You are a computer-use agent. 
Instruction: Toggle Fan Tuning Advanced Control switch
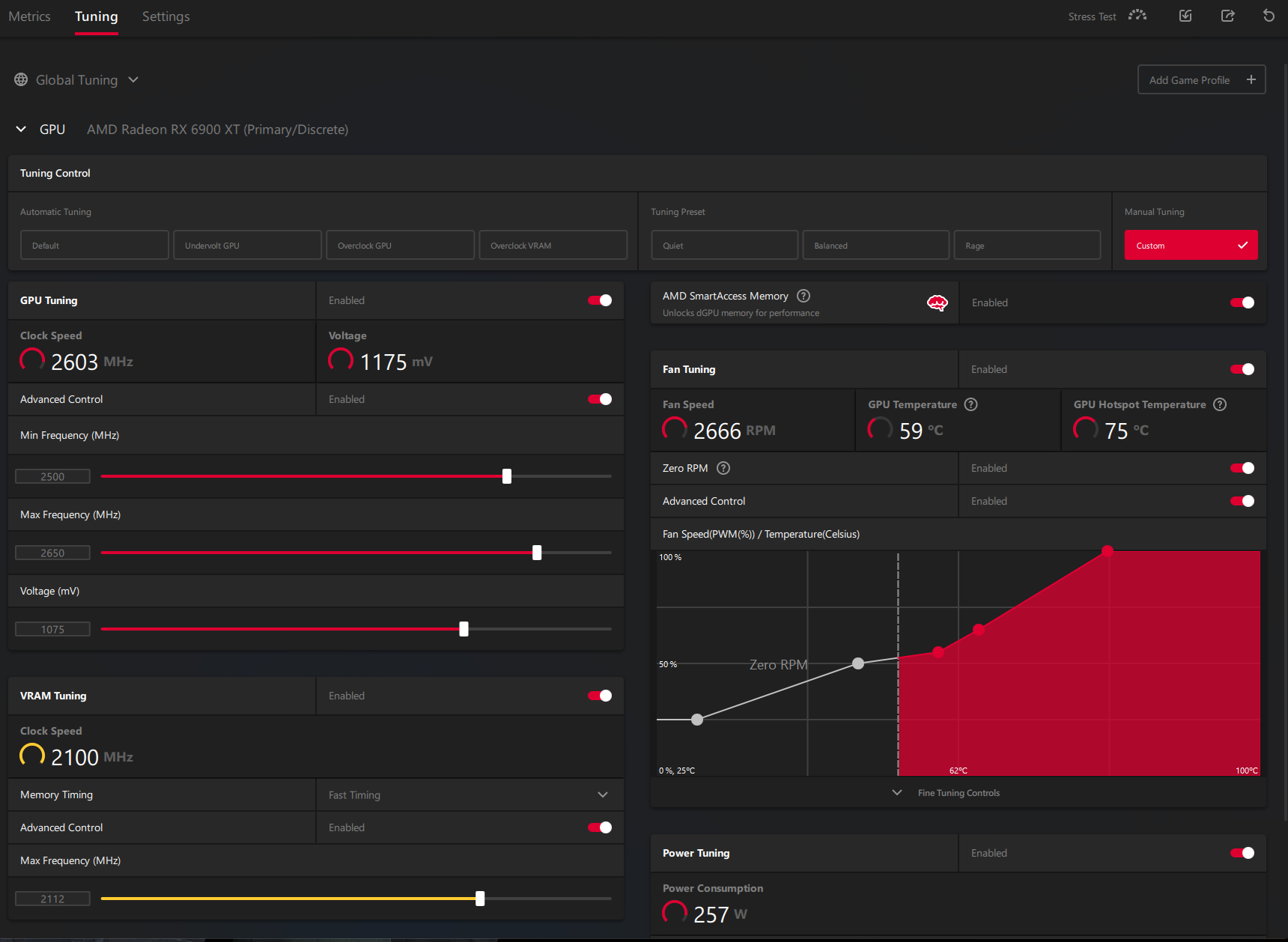click(x=1242, y=501)
